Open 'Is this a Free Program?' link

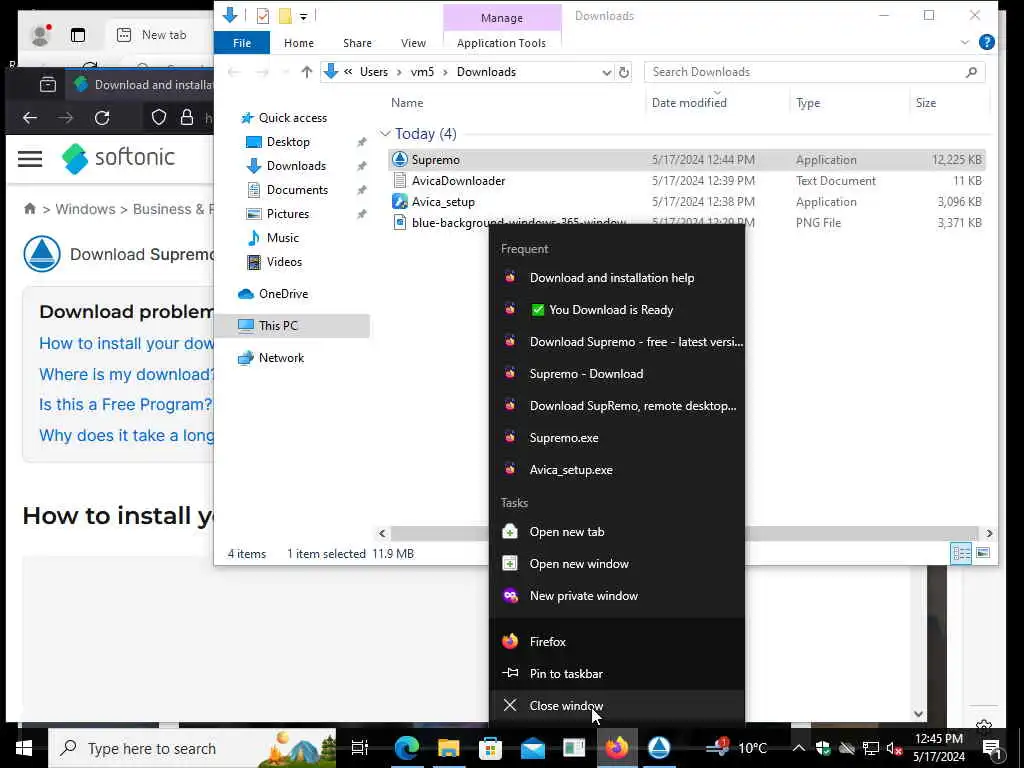coord(125,405)
